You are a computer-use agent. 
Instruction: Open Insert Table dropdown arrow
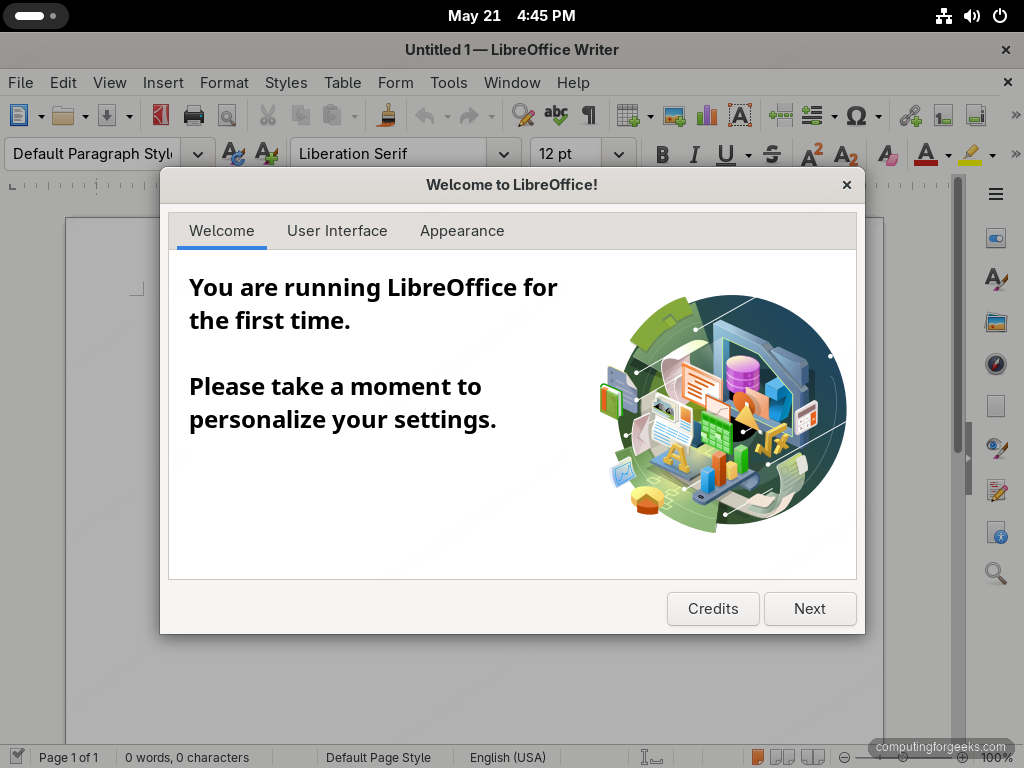(x=650, y=117)
